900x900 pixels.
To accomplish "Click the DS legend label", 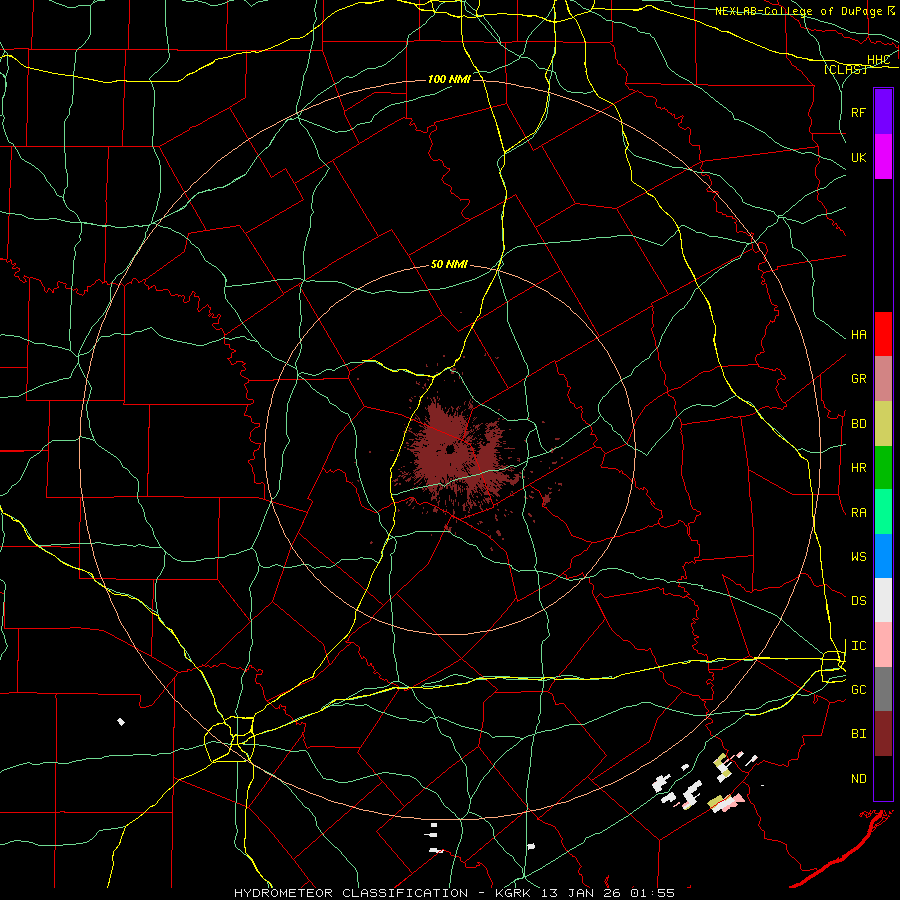I will click(x=858, y=601).
